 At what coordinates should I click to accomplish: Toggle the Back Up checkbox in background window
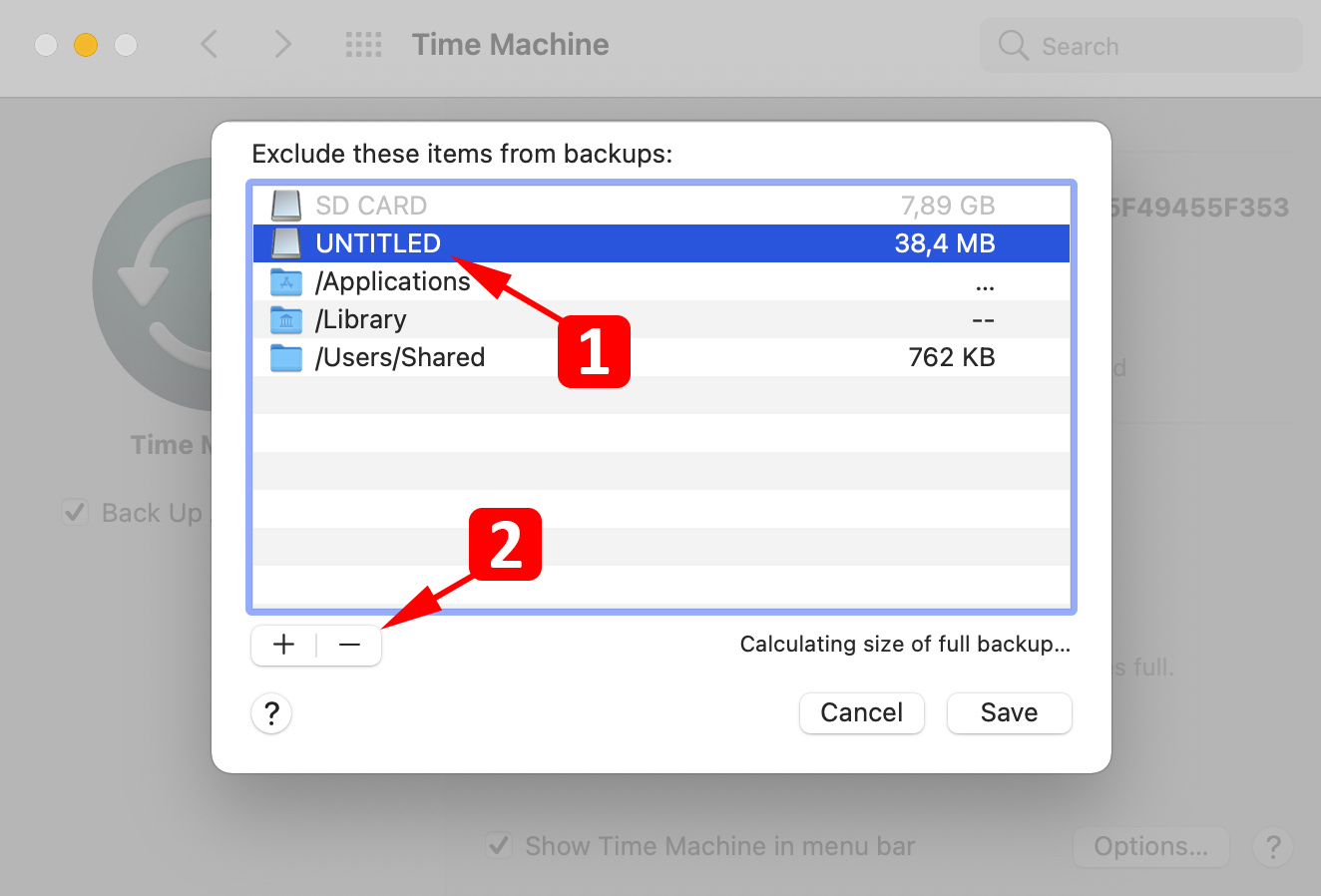pos(75,513)
